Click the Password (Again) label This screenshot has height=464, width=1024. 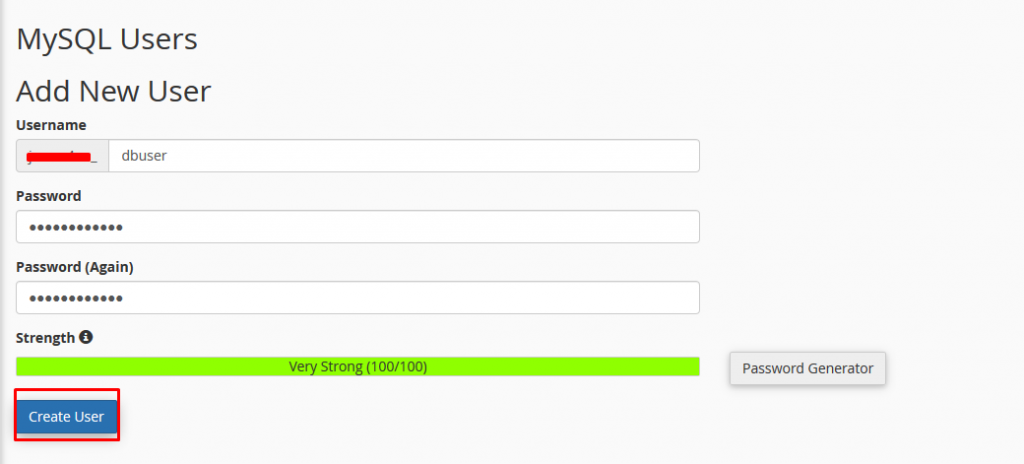coord(75,267)
